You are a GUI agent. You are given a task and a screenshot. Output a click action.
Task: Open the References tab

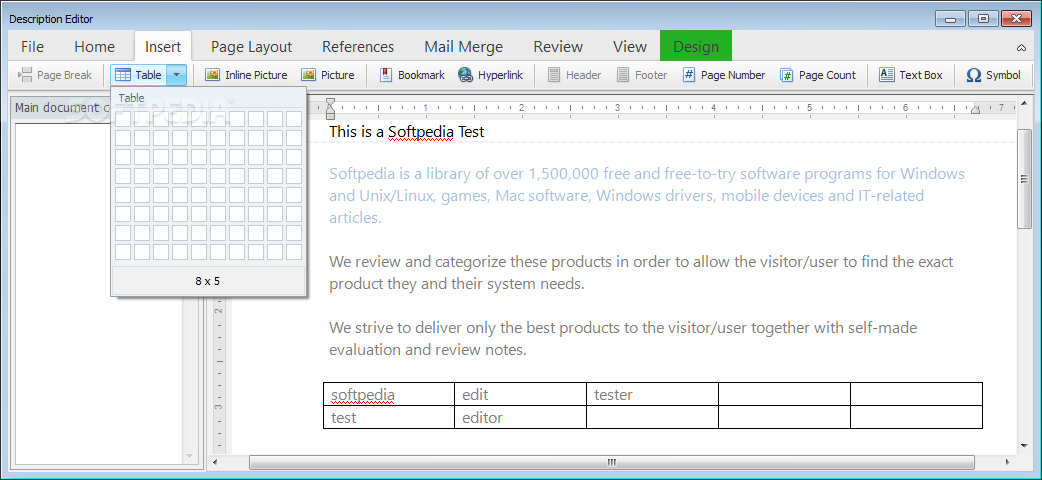358,47
